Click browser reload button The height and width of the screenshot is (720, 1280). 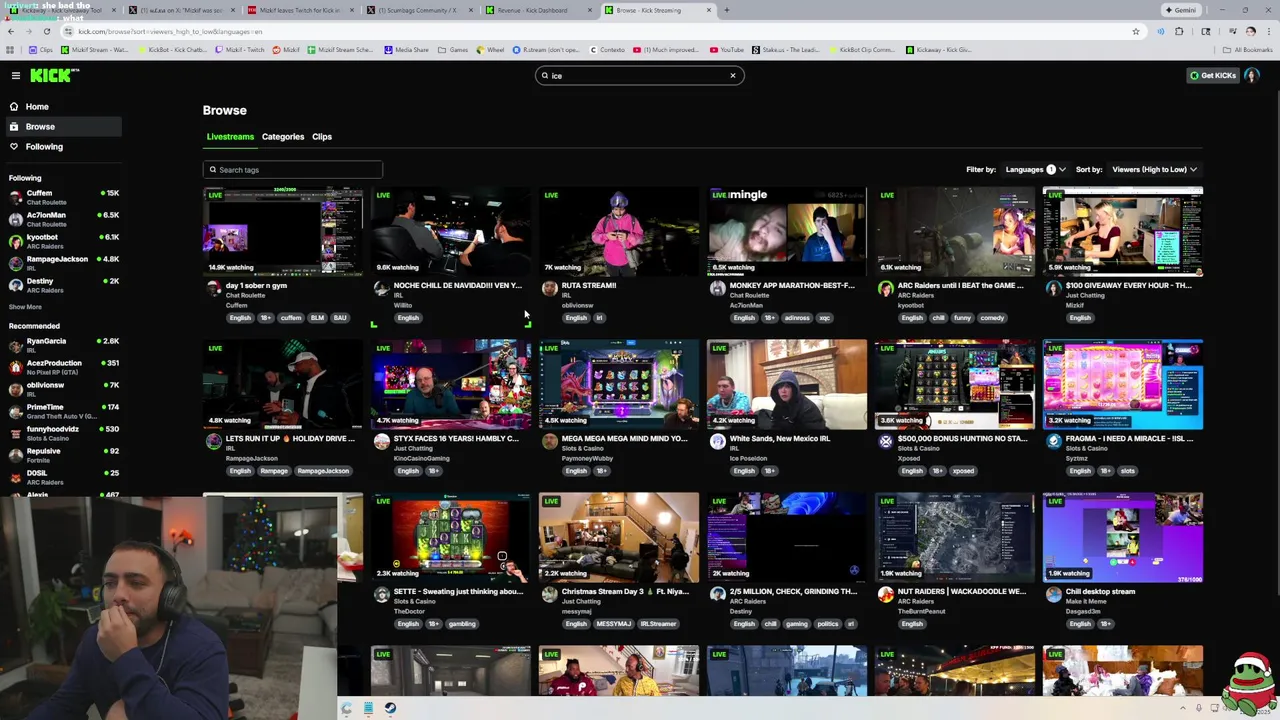[46, 31]
